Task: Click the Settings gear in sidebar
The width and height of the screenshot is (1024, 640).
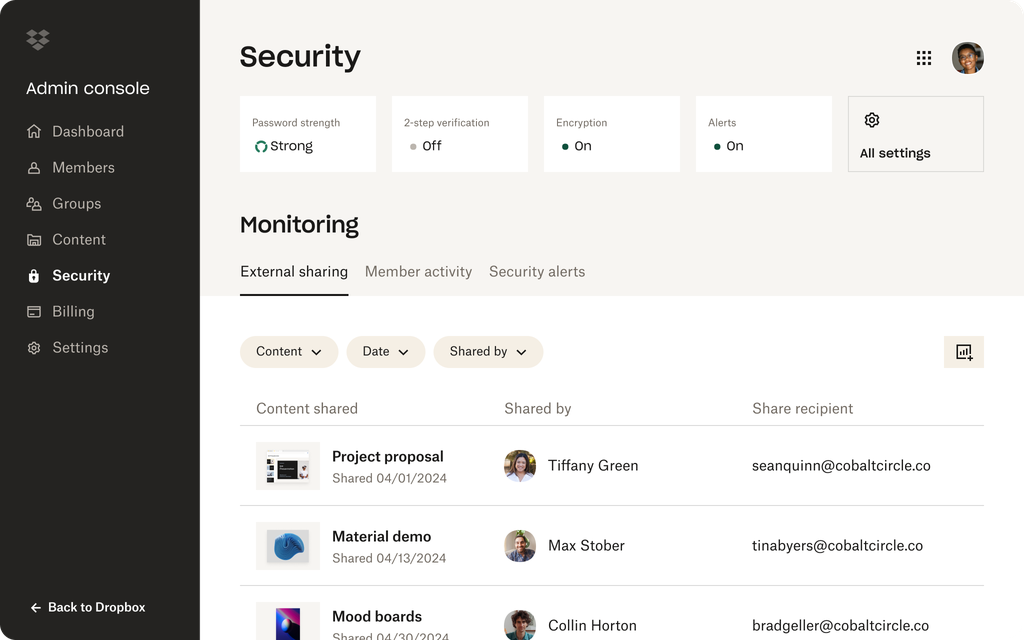Action: (x=34, y=348)
